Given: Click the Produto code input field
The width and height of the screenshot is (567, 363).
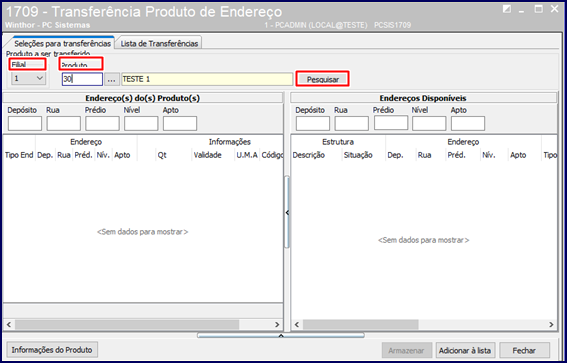Looking at the screenshot, I should coord(82,79).
